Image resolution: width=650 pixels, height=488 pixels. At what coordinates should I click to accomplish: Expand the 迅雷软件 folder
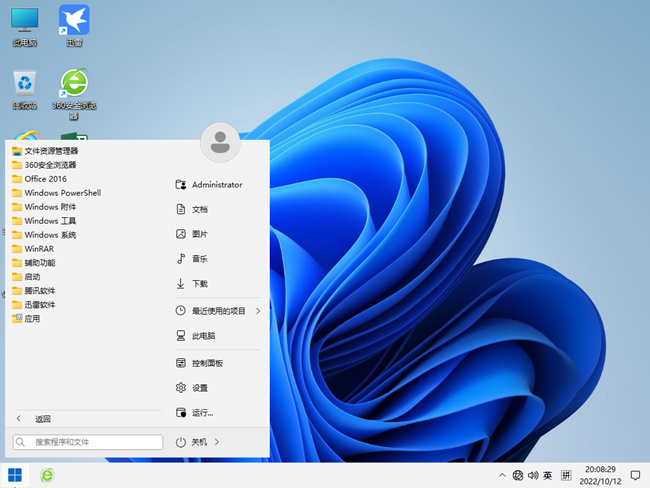pos(34,305)
